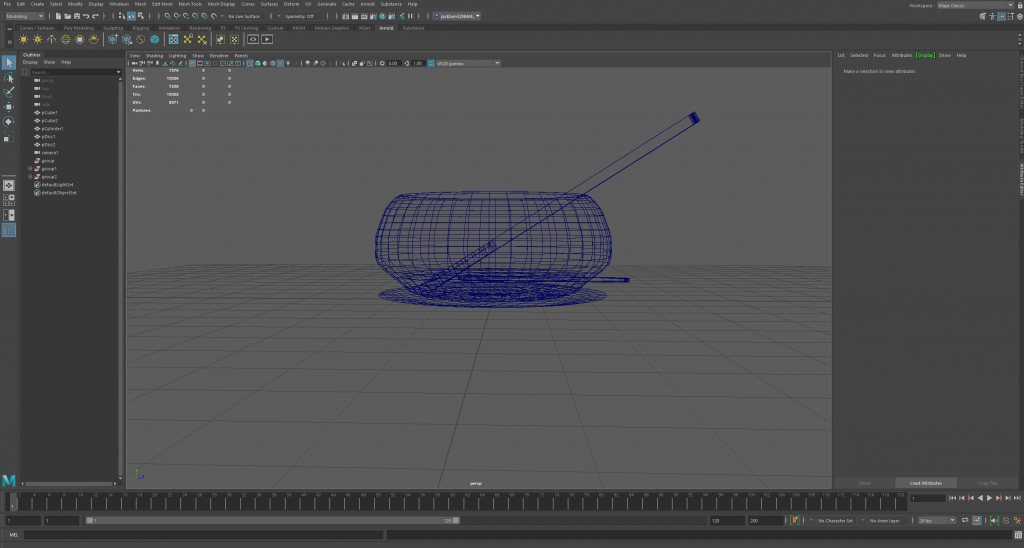Toggle Symmetry: Off option
This screenshot has width=1024, height=548.
(297, 16)
